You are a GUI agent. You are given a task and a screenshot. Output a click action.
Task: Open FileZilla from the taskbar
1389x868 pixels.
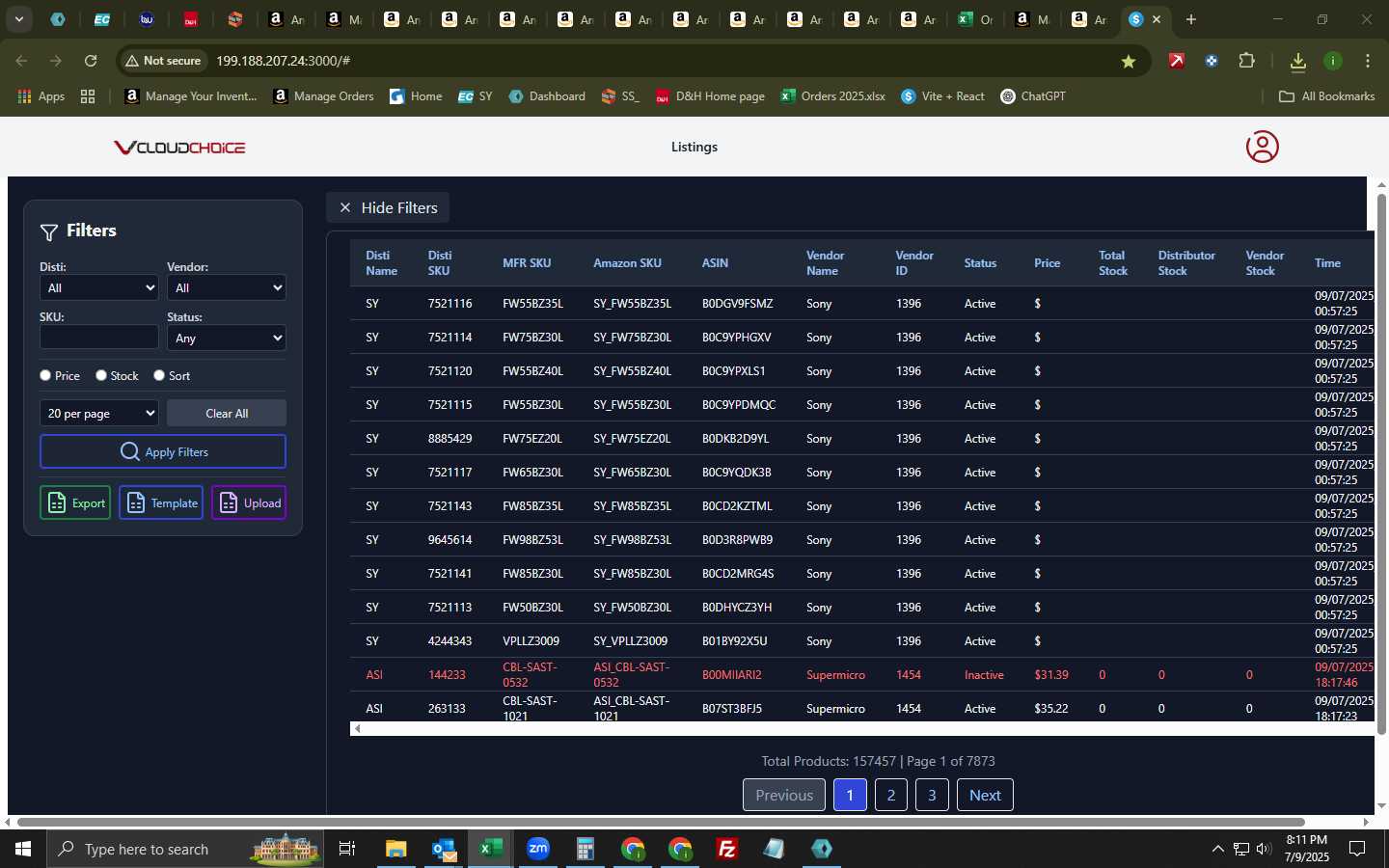click(727, 849)
